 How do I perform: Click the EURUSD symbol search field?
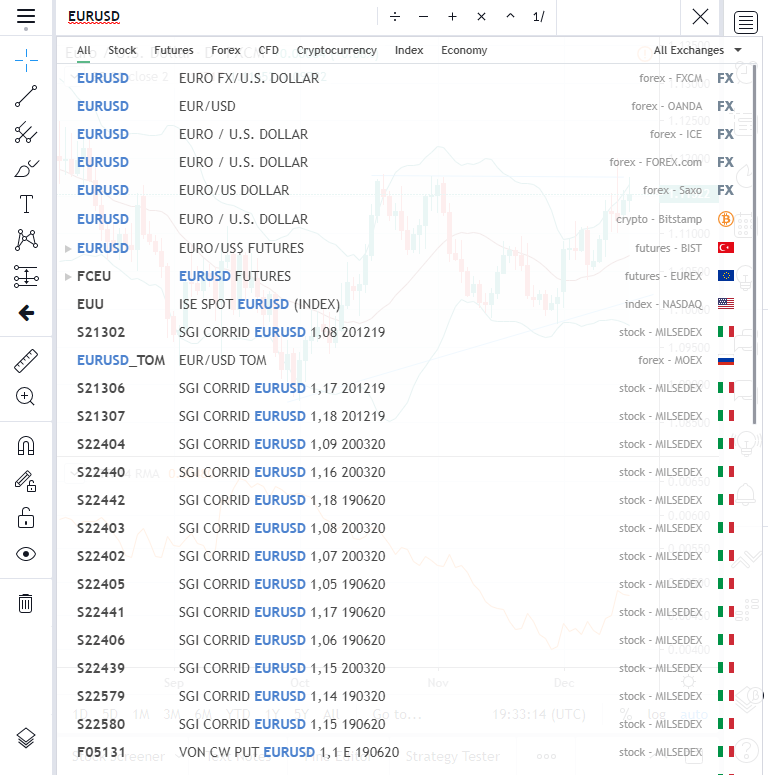tap(217, 17)
